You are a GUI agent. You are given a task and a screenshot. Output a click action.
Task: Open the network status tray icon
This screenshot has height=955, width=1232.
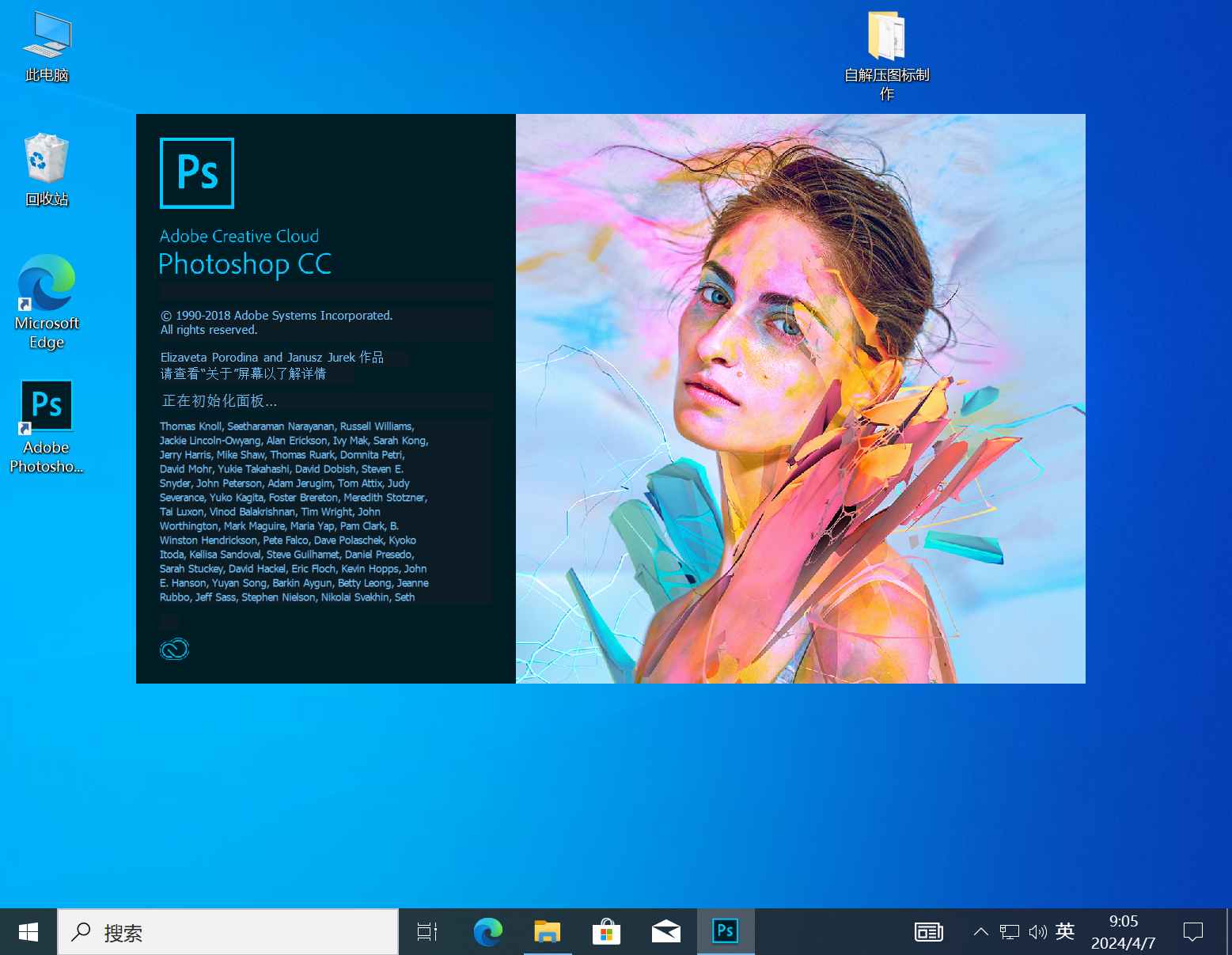pos(1009,932)
